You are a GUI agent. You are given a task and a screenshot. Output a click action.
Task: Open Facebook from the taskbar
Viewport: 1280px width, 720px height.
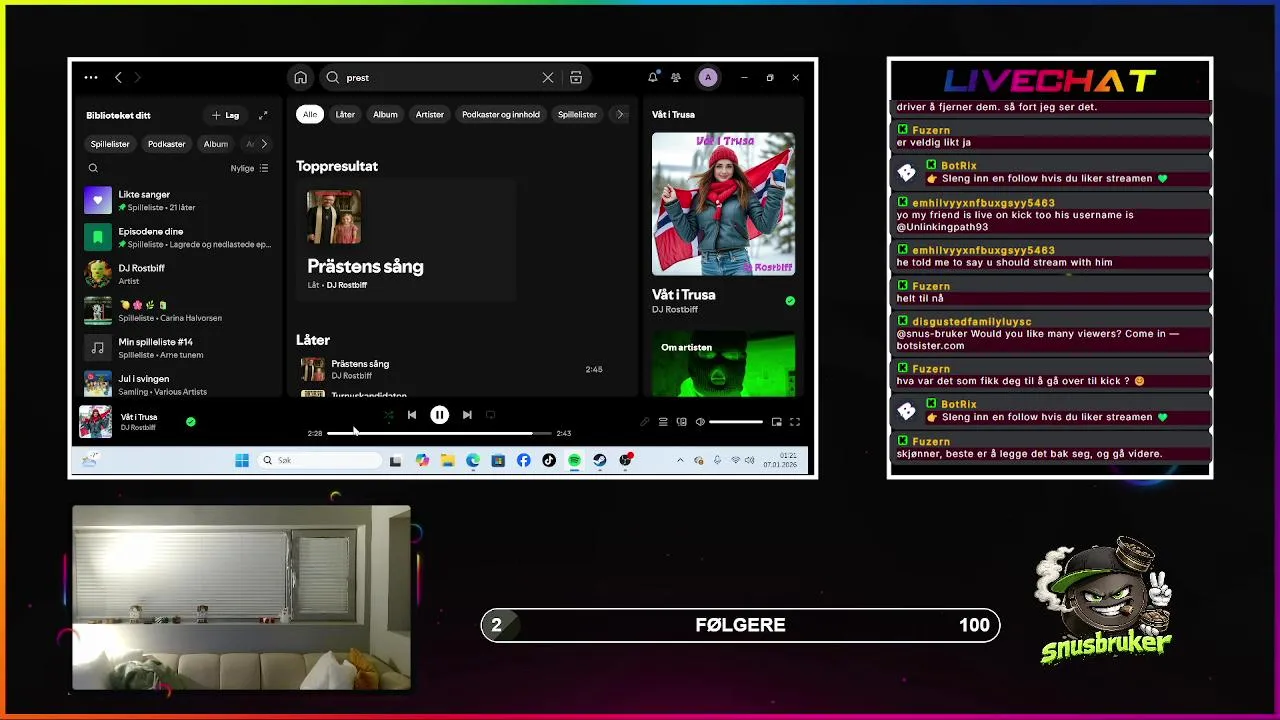tap(524, 460)
